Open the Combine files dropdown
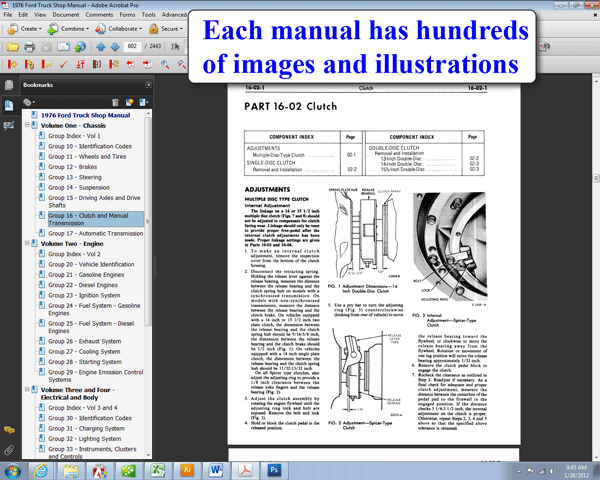600x480 pixels. click(68, 29)
